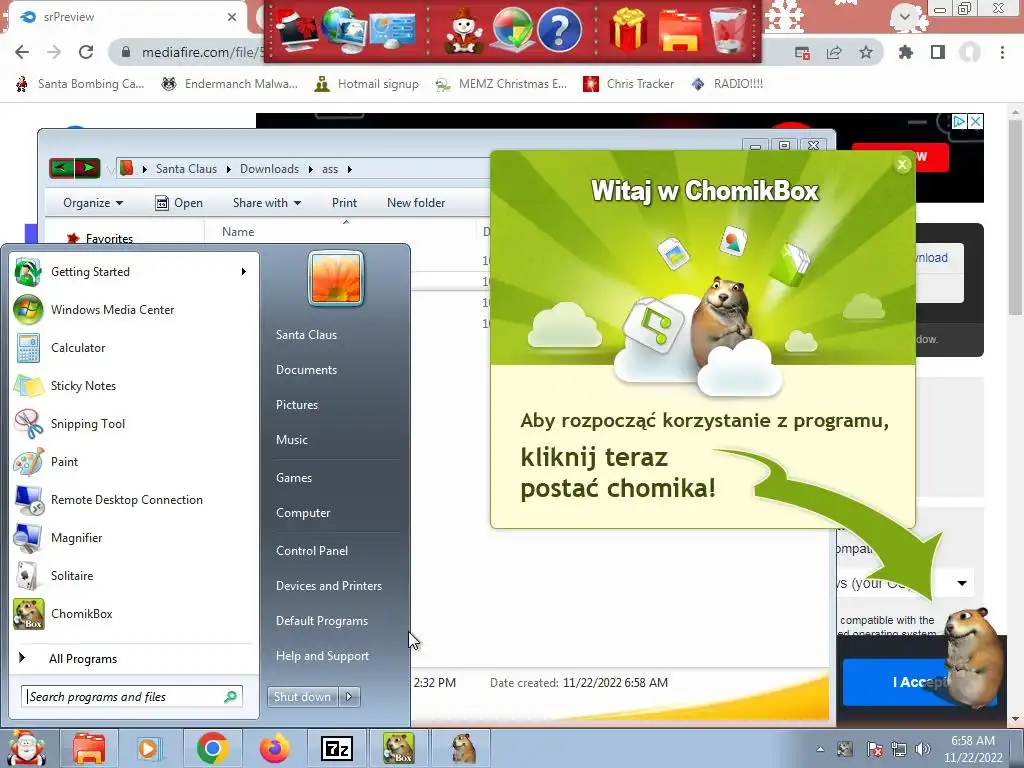
Task: Click the gift box icon in toolbar
Action: coord(628,30)
